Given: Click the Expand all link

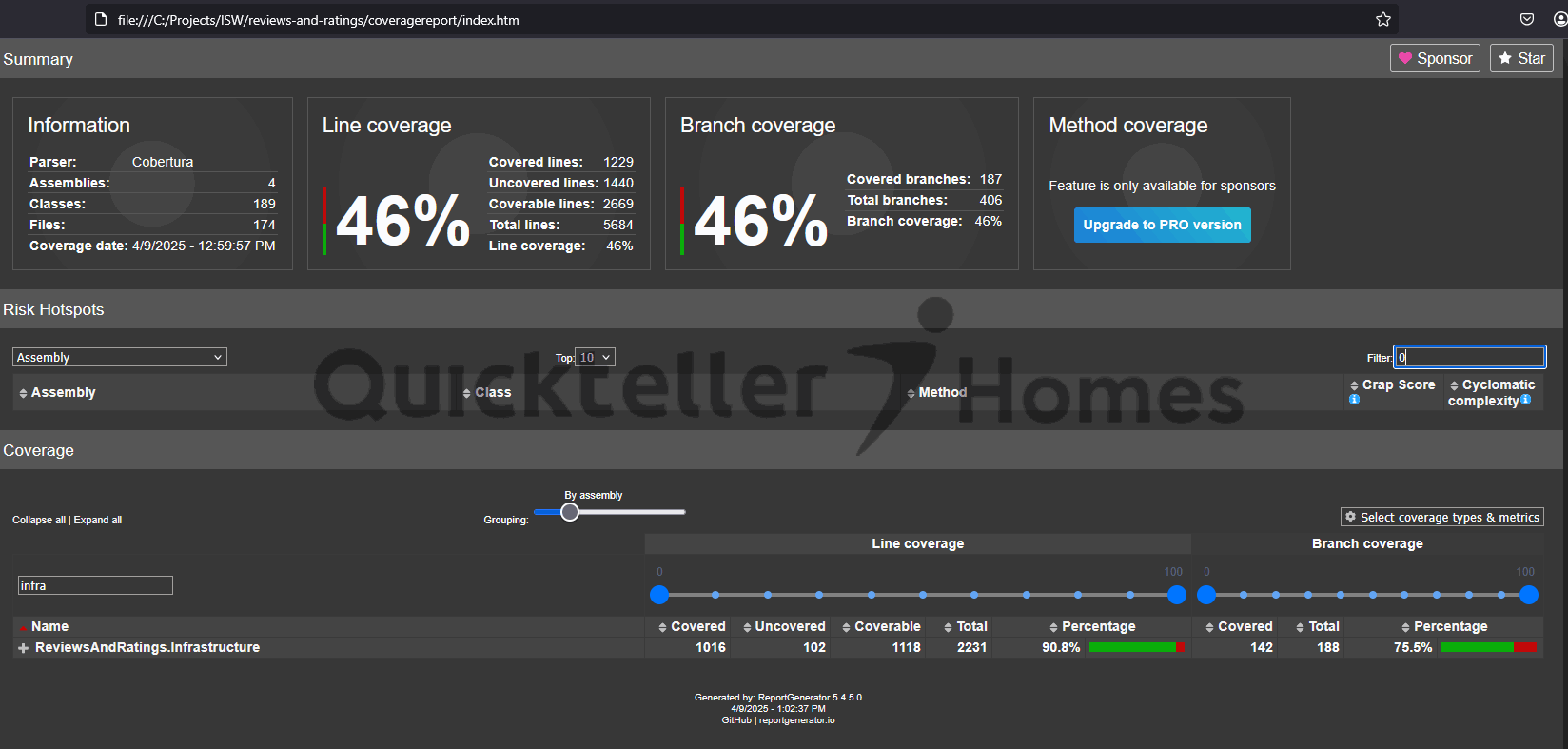Looking at the screenshot, I should [98, 520].
